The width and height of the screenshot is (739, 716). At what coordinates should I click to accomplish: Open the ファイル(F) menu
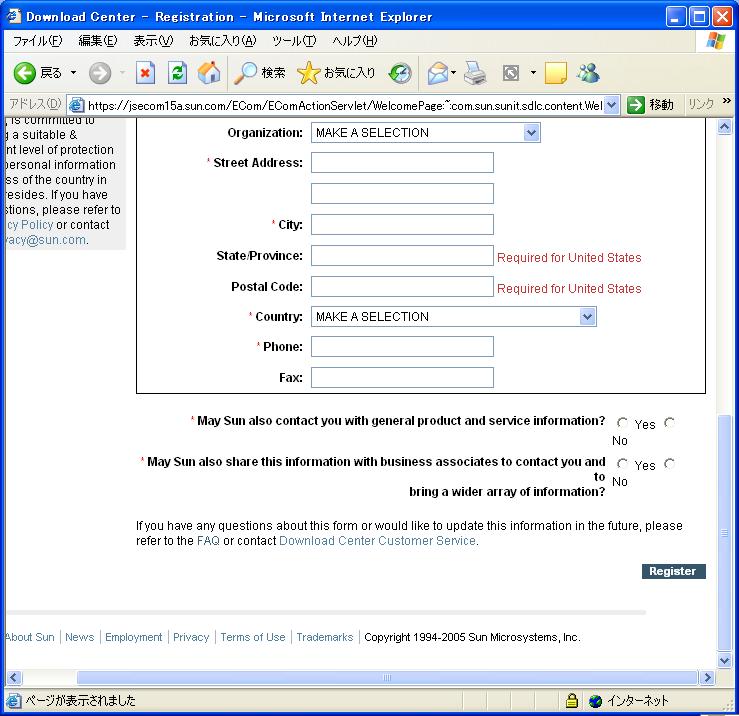tap(37, 41)
